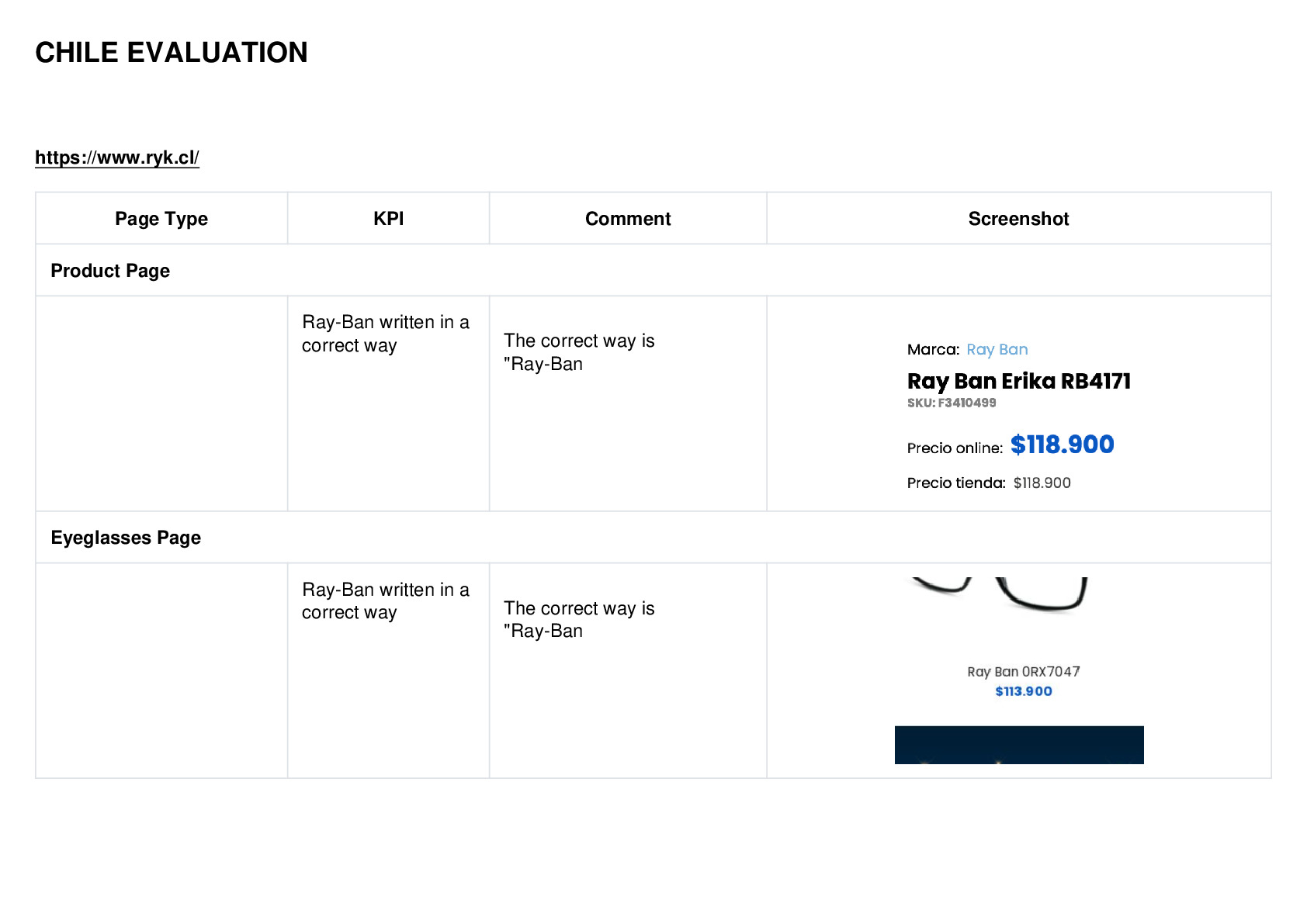Screen dimensions: 1307x924
Task: Click the $118.900 online price
Action: (1062, 445)
